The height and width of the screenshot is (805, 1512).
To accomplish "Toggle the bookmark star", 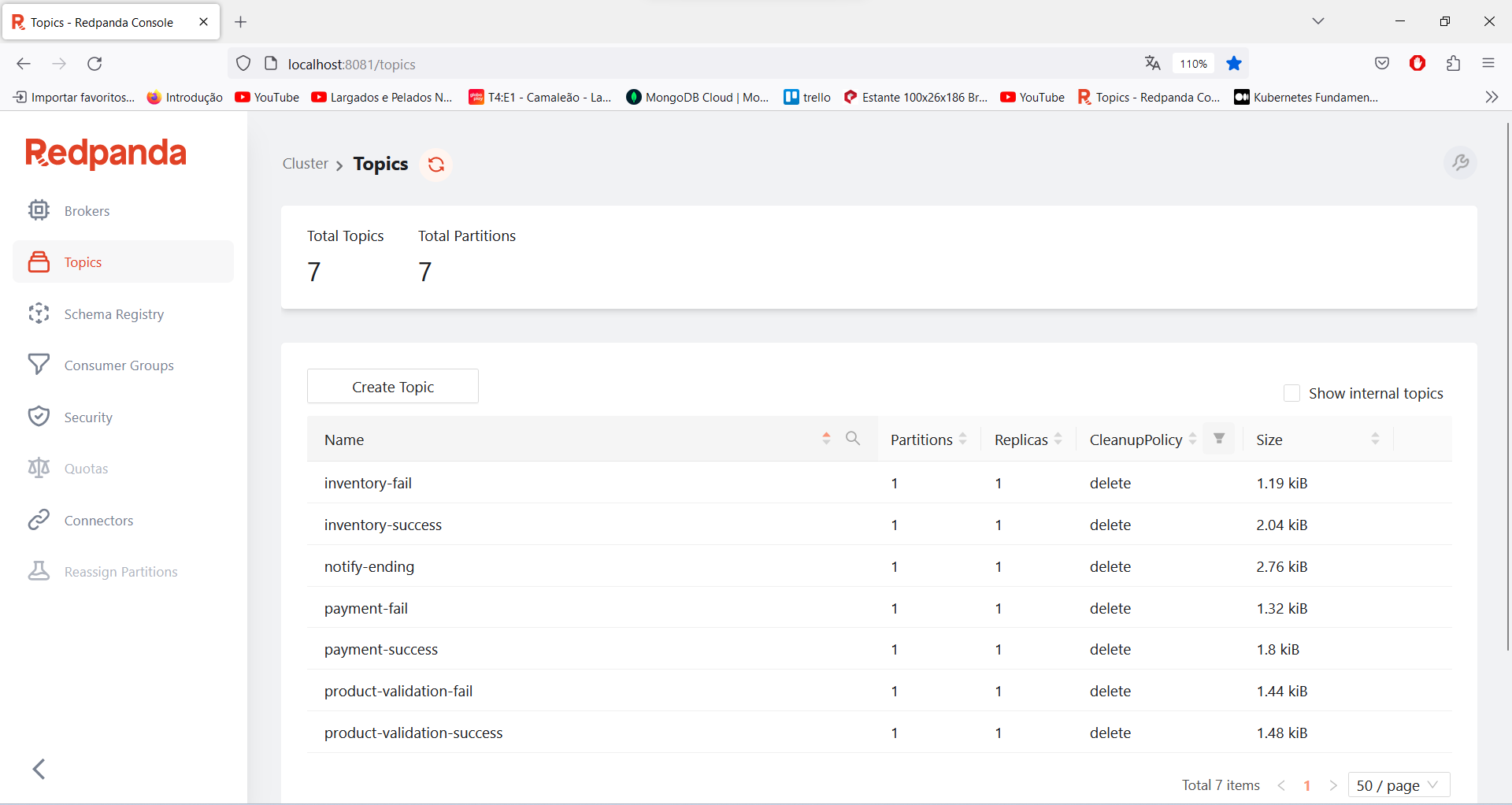I will 1234,64.
